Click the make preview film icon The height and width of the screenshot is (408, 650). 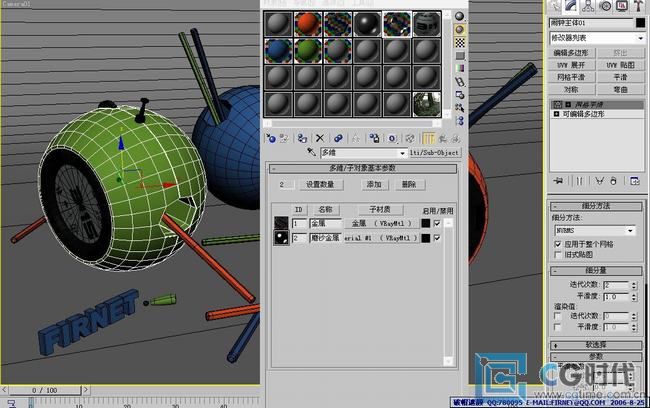pos(460,82)
